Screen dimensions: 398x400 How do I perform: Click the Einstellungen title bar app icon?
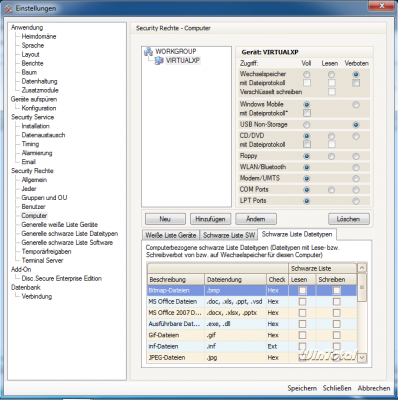(x=8, y=8)
